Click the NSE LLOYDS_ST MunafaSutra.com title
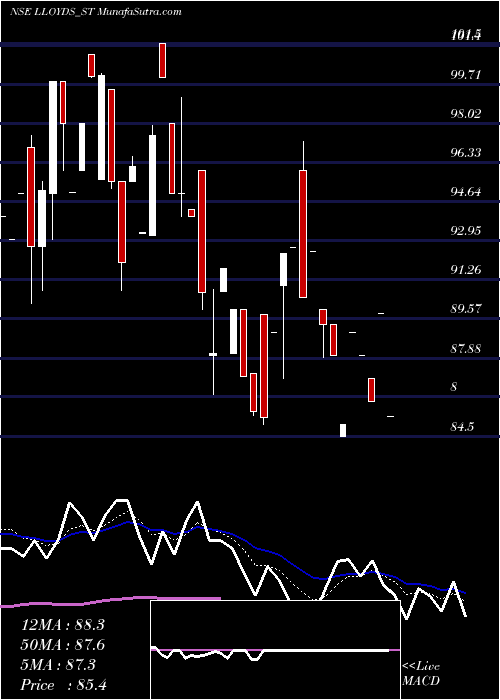The width and height of the screenshot is (500, 700). click(x=96, y=12)
